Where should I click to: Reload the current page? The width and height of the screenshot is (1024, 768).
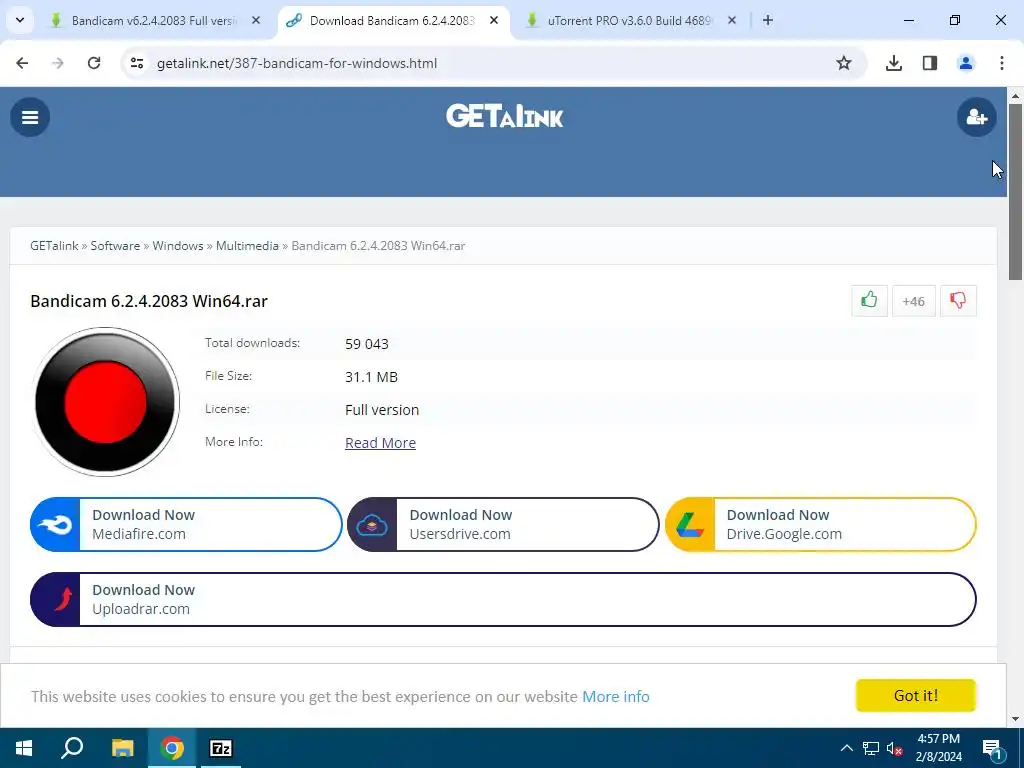(94, 63)
